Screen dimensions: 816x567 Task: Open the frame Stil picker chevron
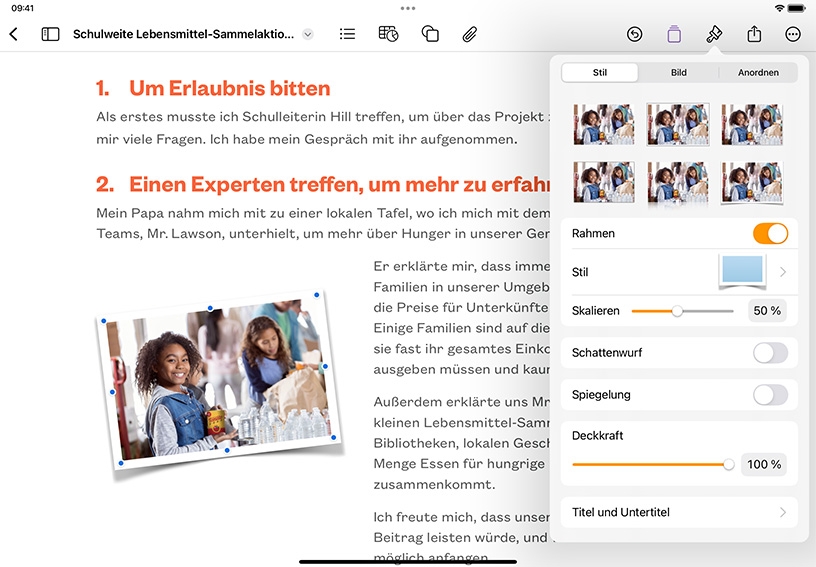click(783, 272)
